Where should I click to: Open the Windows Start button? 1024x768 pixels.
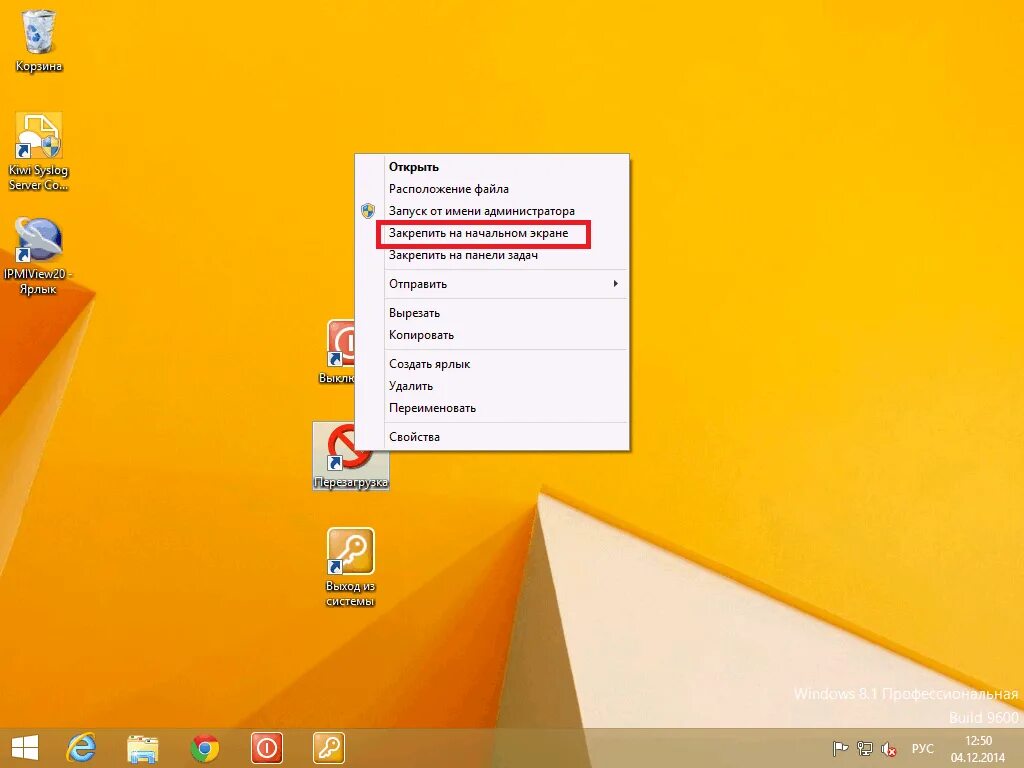click(x=25, y=748)
